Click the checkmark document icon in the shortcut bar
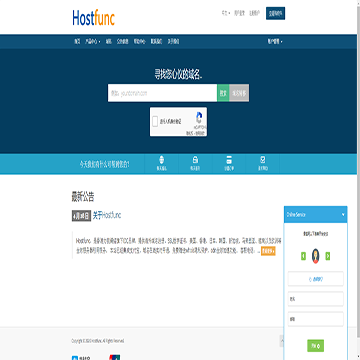Screen dimensions: 360x360 262,159
